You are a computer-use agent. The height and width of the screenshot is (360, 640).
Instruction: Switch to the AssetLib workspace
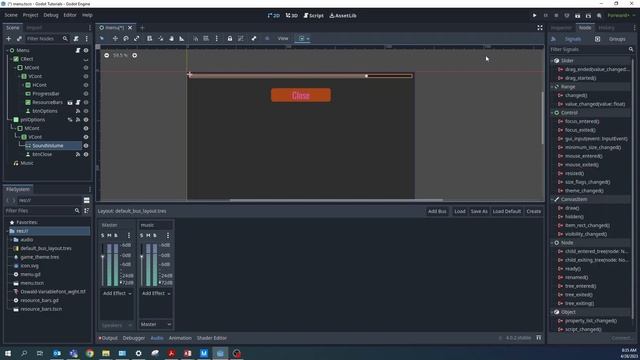343,16
